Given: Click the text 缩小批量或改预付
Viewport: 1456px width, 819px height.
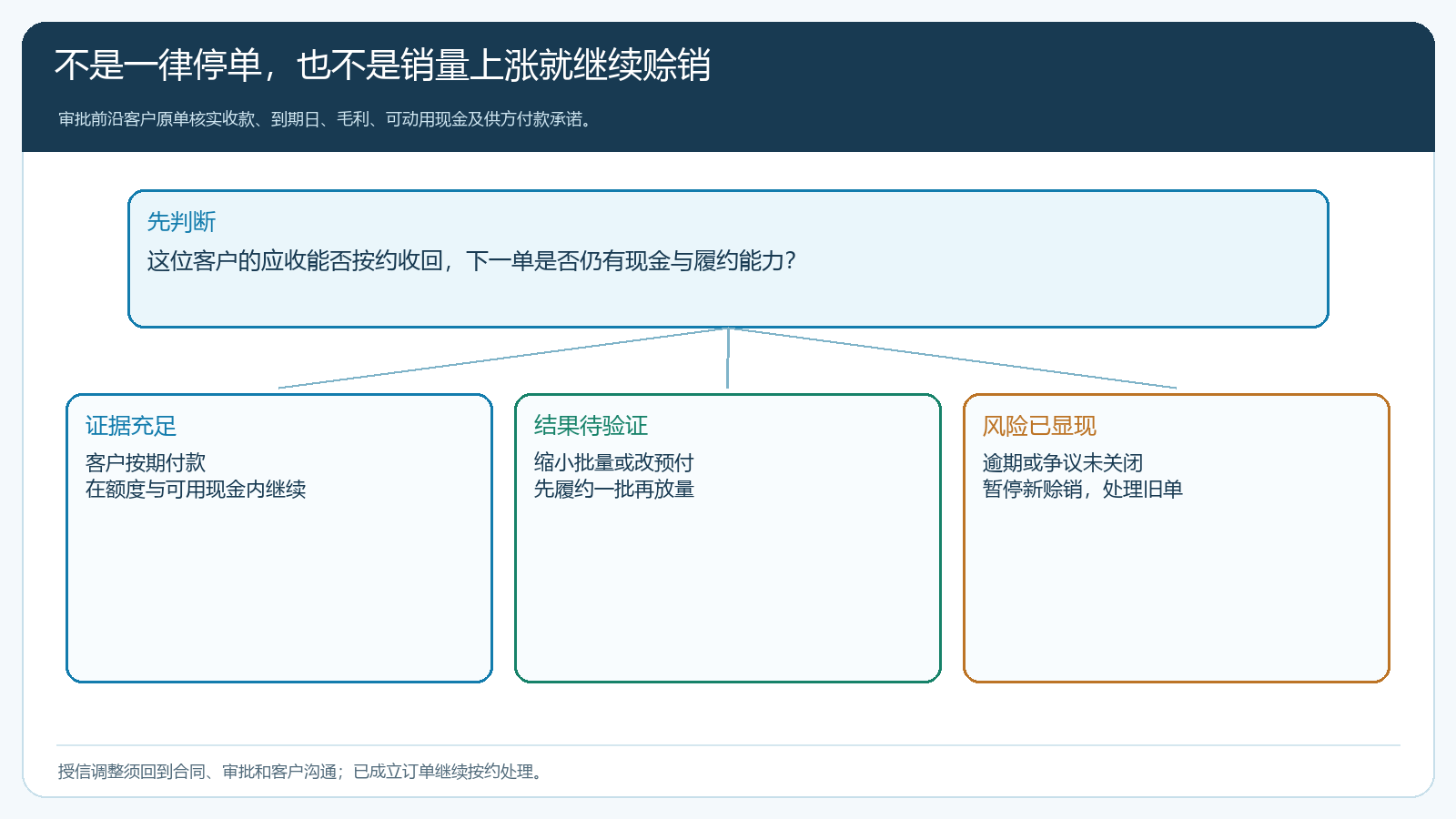Looking at the screenshot, I should (614, 463).
